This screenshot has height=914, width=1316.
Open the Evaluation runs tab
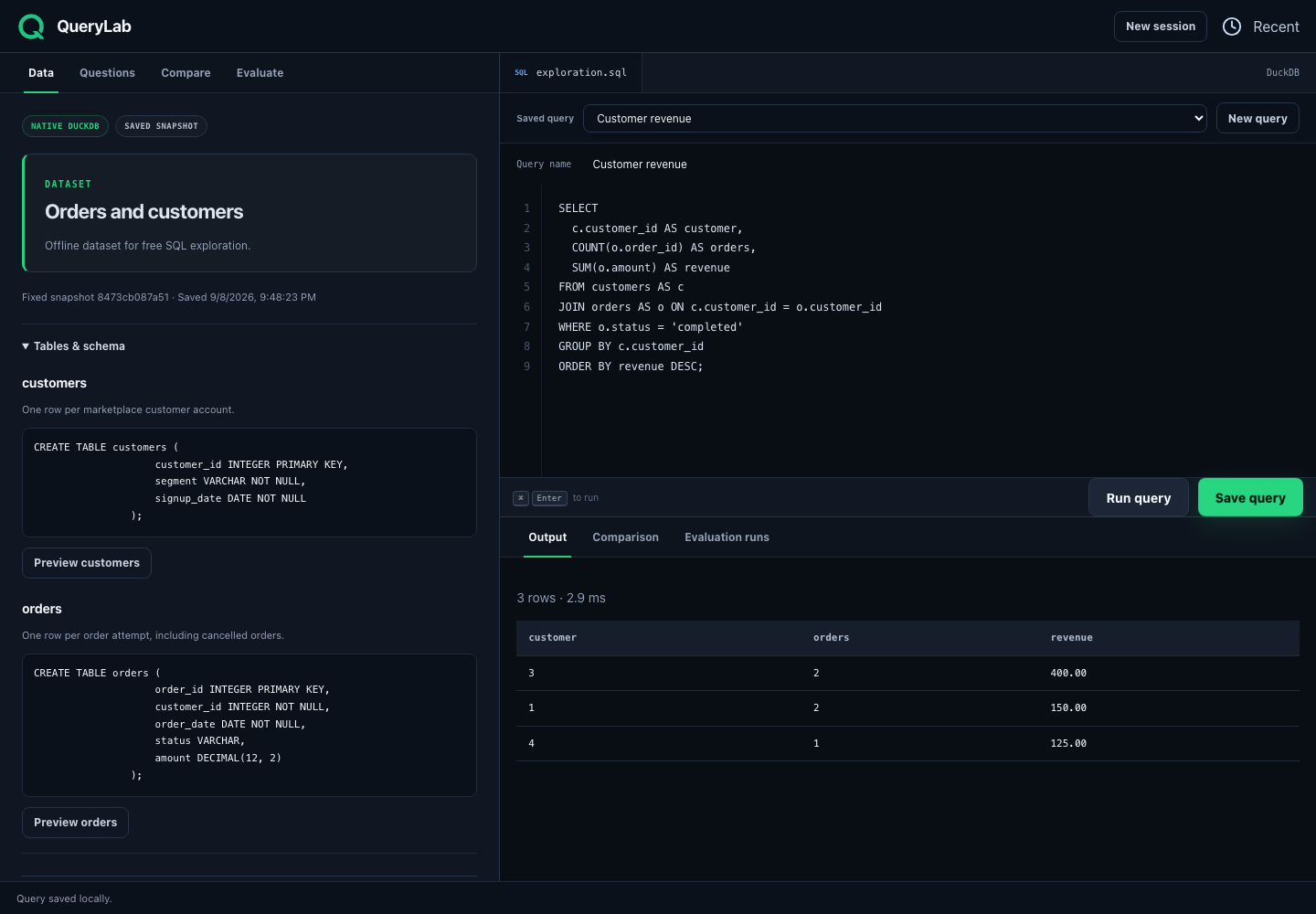click(x=727, y=537)
